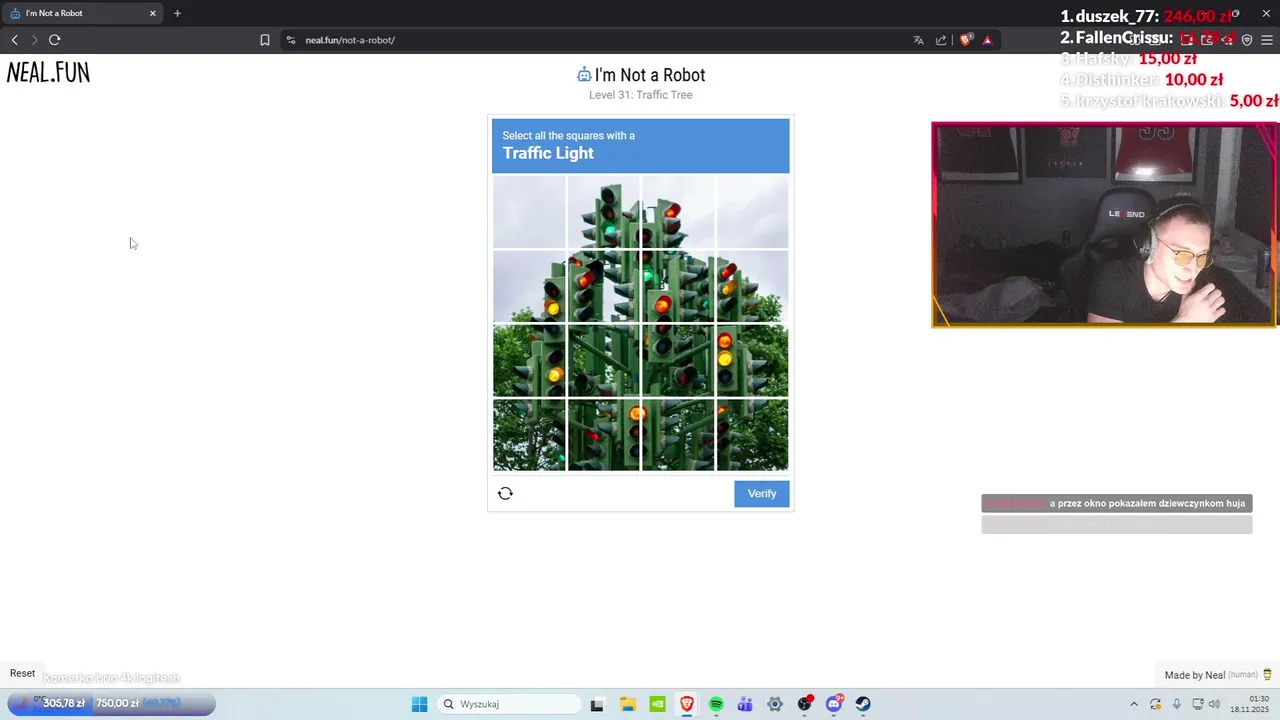Expand the hidden system tray icons chevron
This screenshot has width=1280, height=720.
click(1133, 704)
